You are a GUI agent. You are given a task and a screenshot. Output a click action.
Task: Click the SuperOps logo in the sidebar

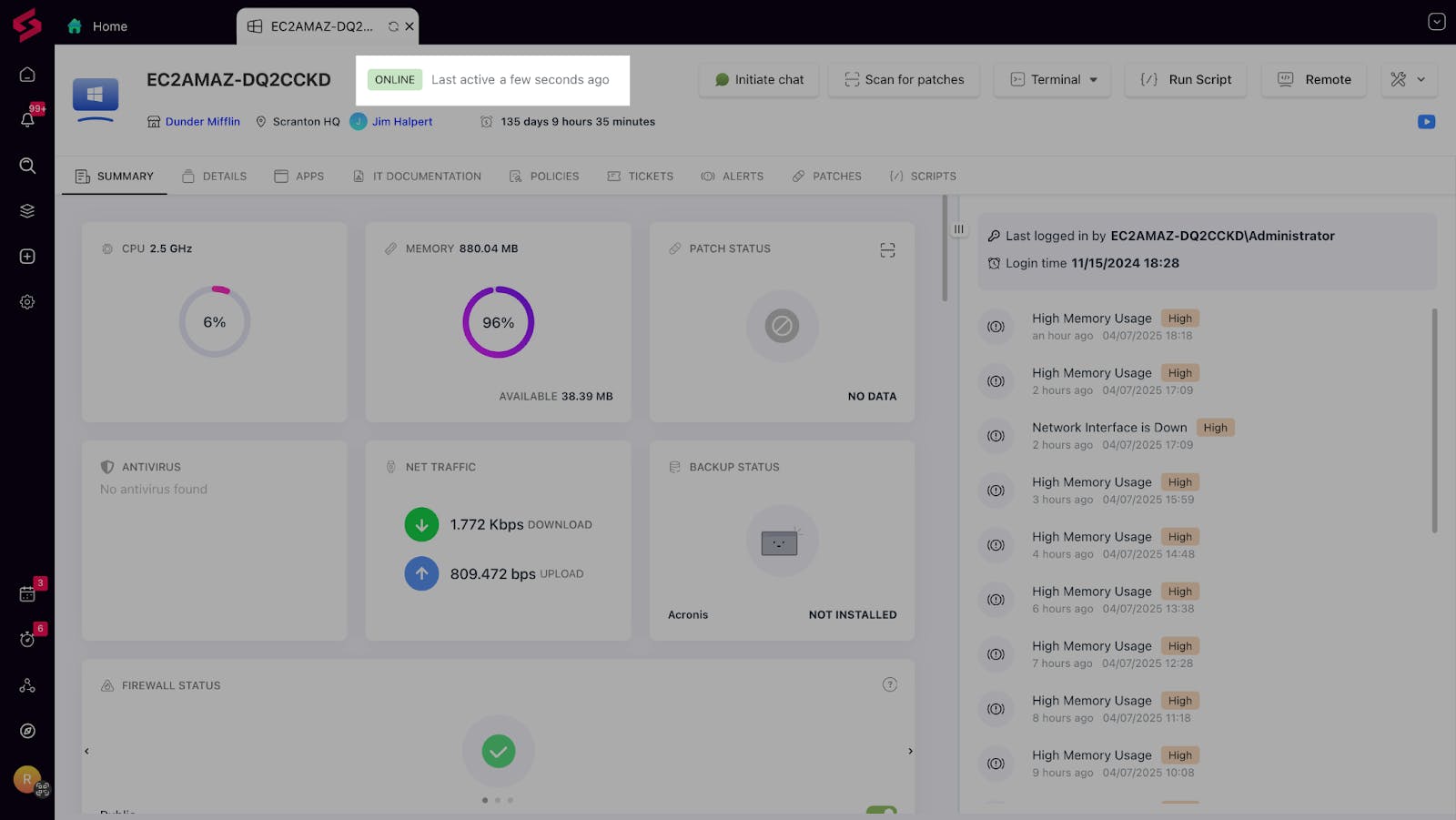(27, 25)
